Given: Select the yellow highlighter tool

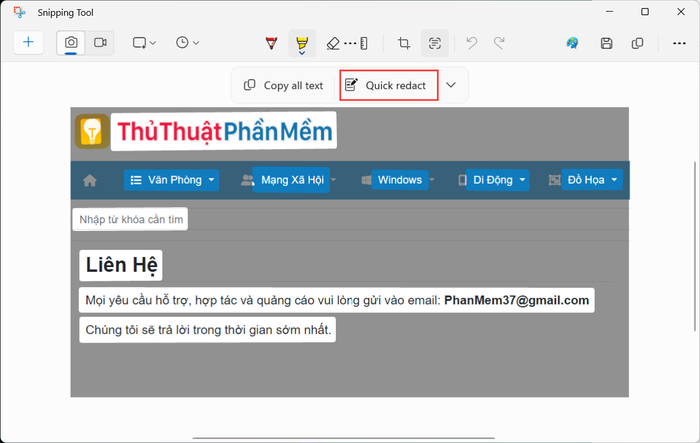Looking at the screenshot, I should click(302, 43).
